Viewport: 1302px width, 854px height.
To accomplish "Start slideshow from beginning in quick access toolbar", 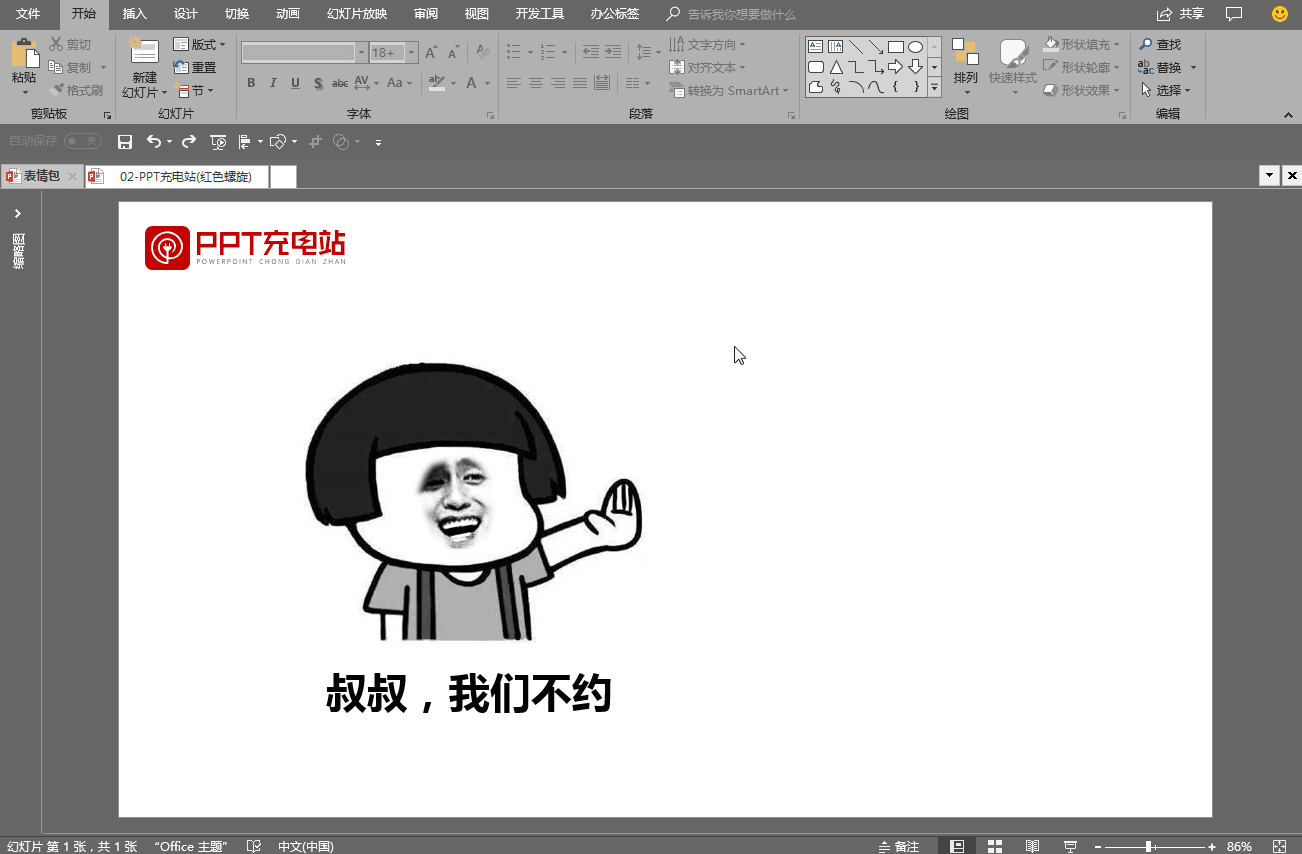I will pos(218,142).
